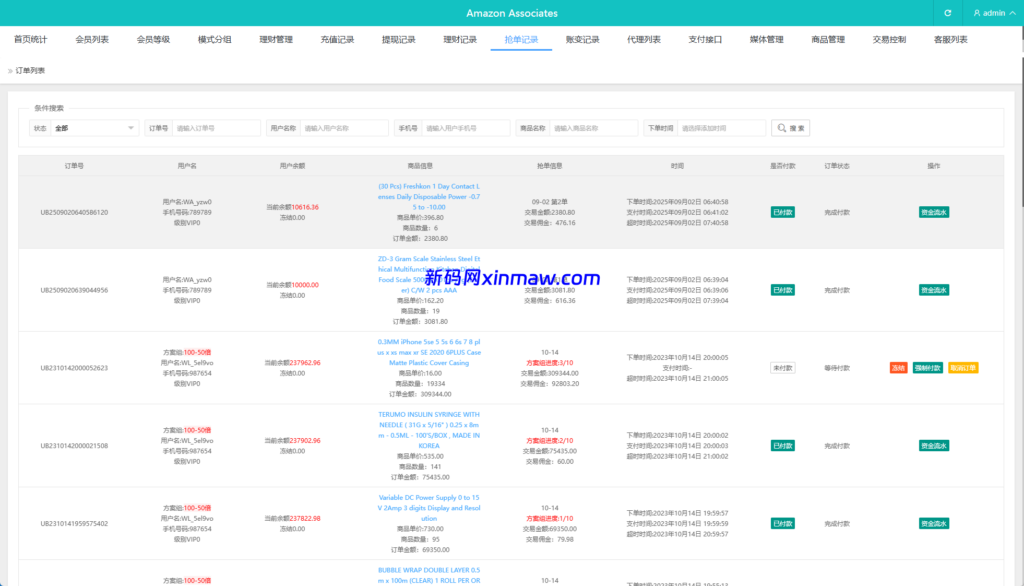Viewport: 1024px width, 586px height.
Task: Switch to the 会员列表 tab
Action: tap(94, 38)
